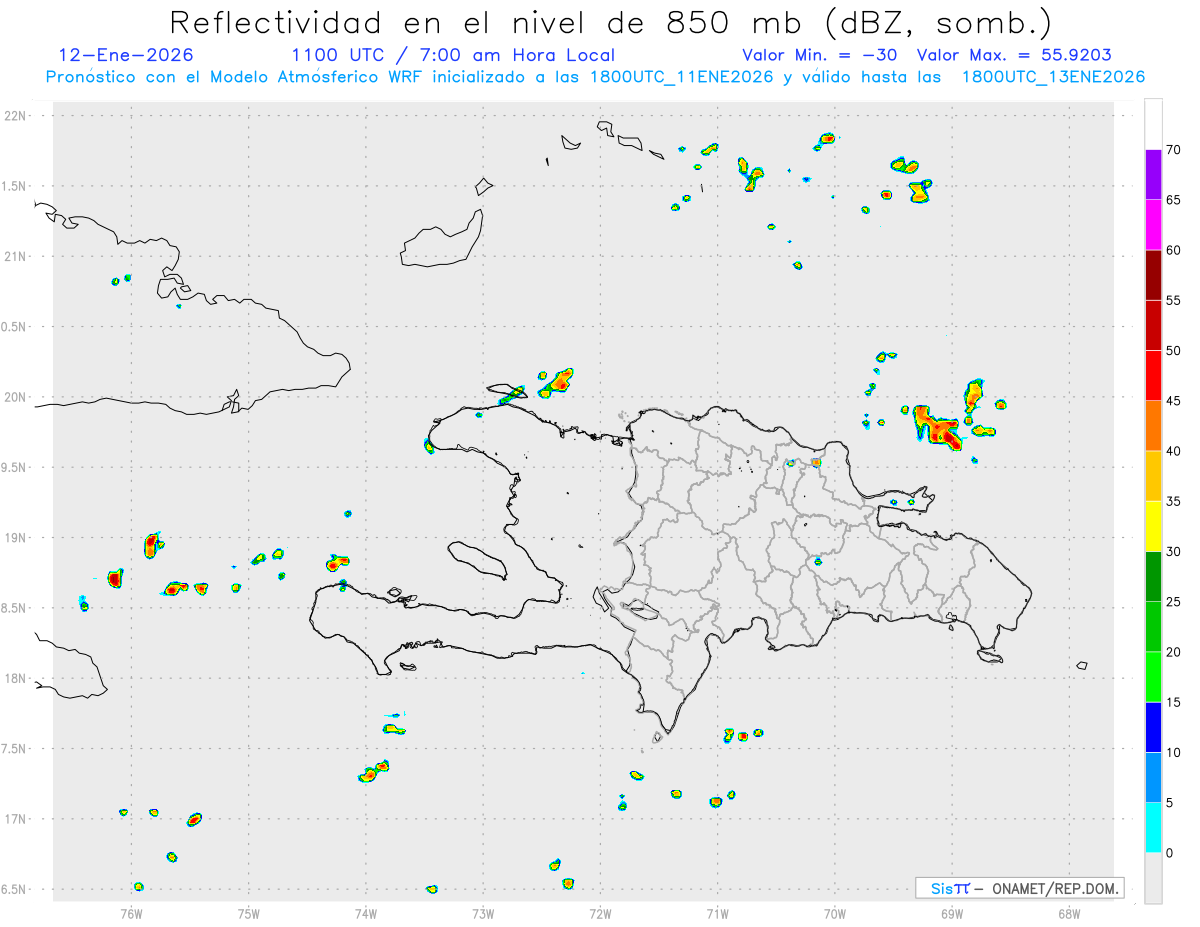This screenshot has height=927, width=1200.
Task: Click the '72W' longitude label
Action: tap(600, 912)
